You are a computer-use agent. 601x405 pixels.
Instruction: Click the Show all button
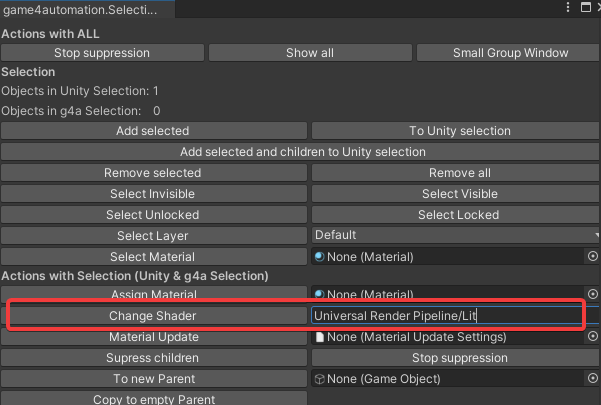(309, 53)
